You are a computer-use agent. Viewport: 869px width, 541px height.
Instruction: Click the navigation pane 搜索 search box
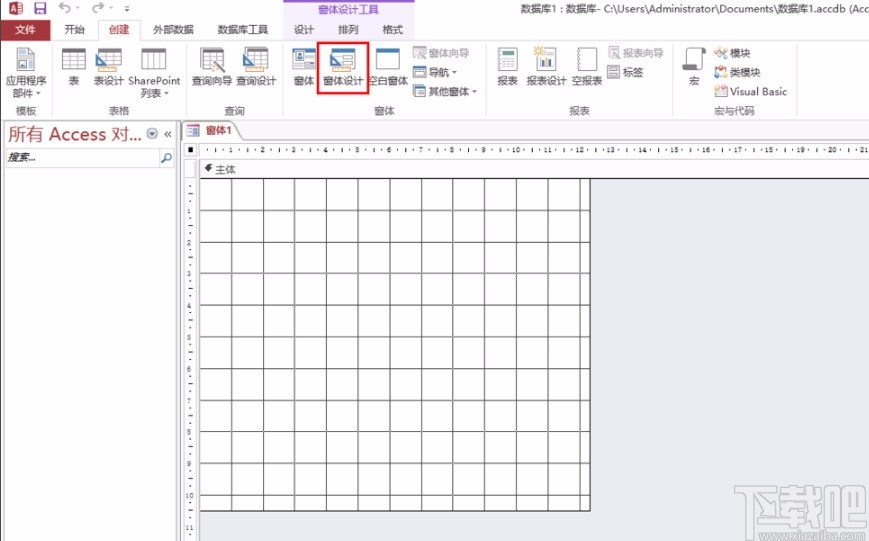coord(82,158)
